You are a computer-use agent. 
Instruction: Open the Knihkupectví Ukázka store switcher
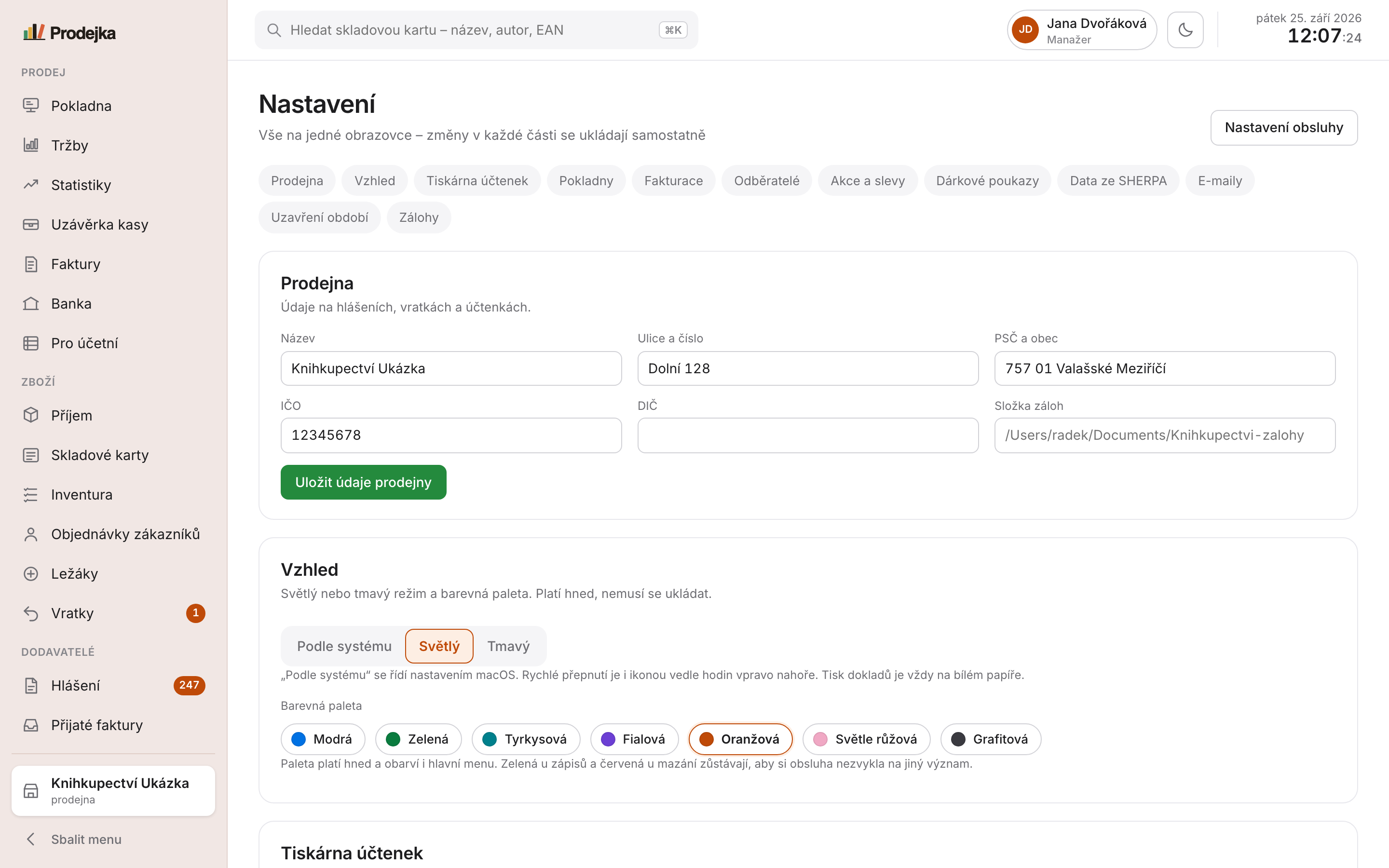[112, 790]
